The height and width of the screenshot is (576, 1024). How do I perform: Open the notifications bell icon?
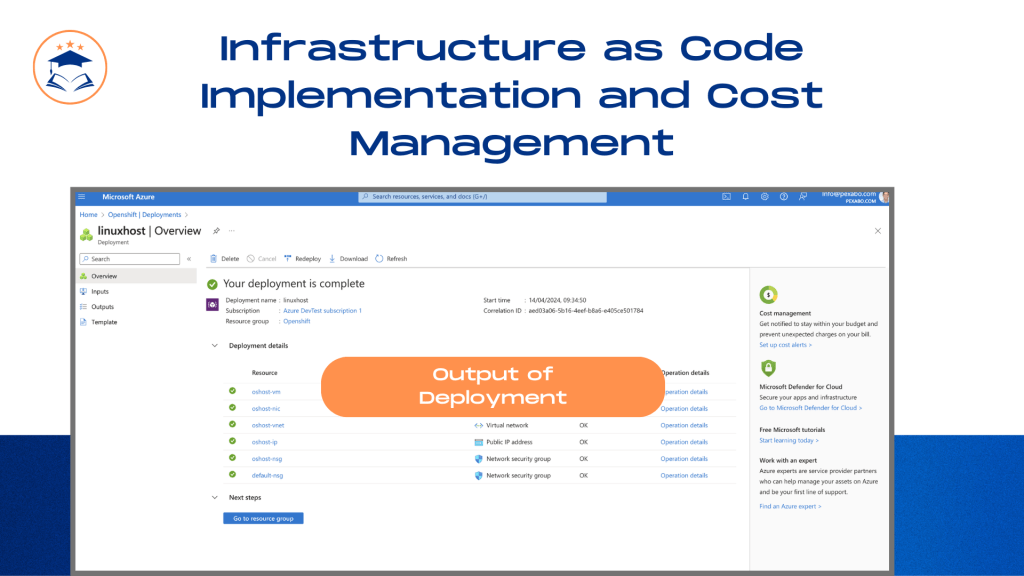pyautogui.click(x=745, y=197)
